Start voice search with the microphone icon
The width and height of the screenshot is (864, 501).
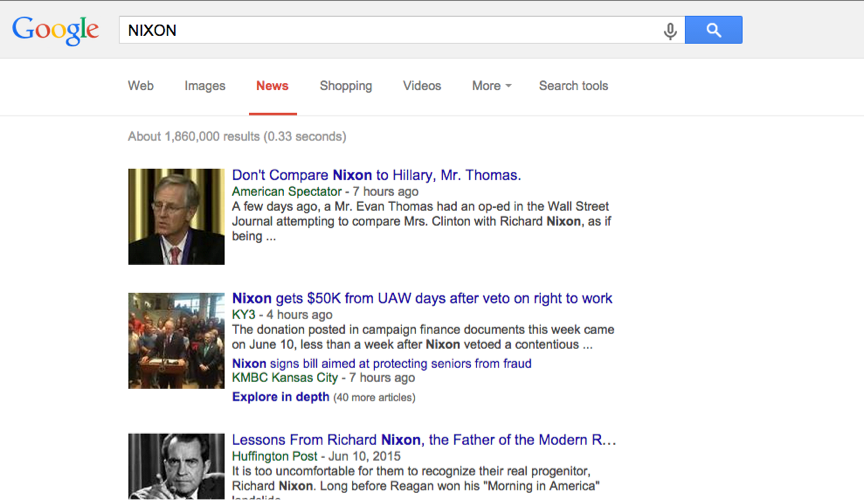click(x=670, y=31)
